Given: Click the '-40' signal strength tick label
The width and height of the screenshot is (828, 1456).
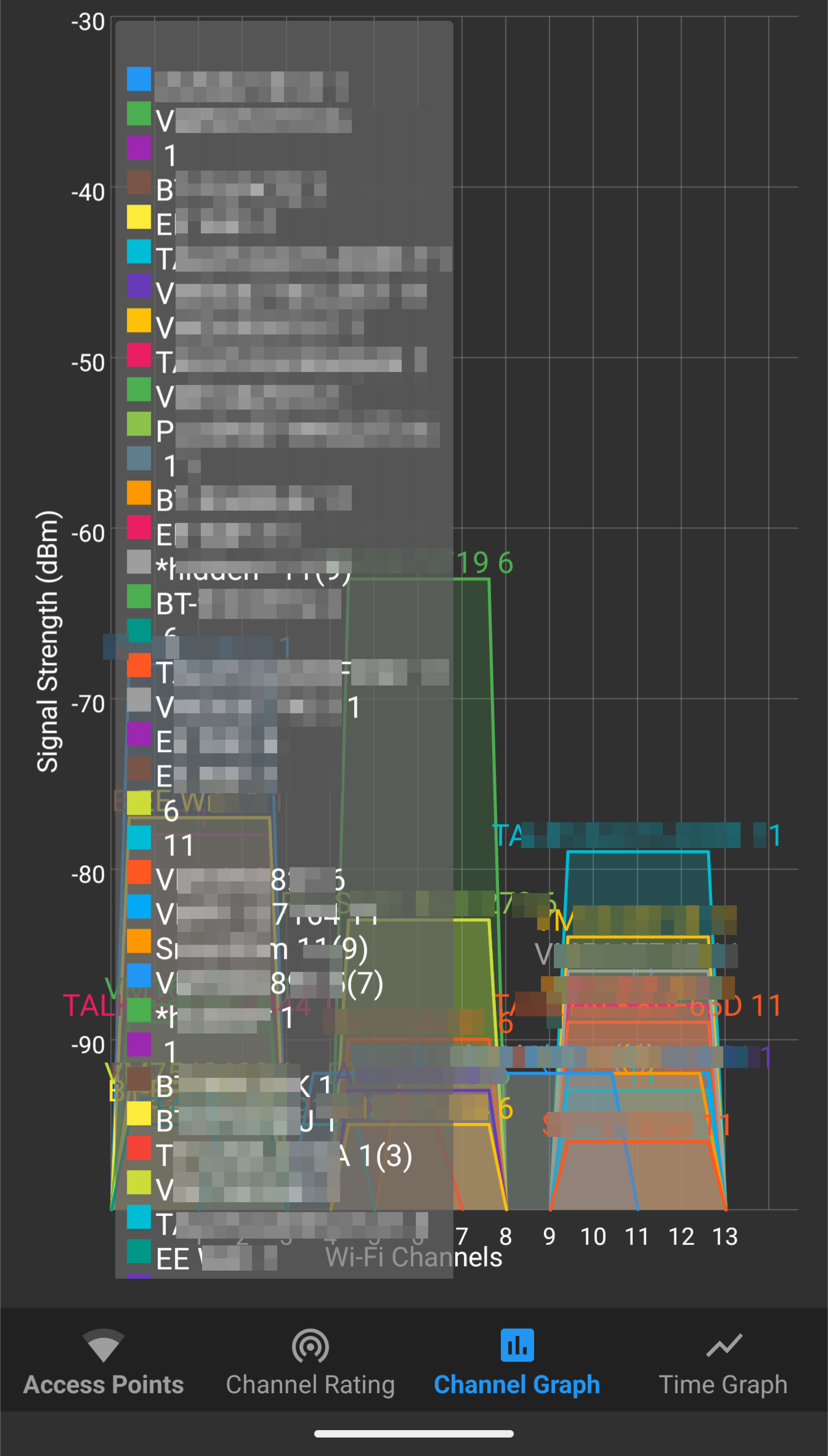Looking at the screenshot, I should click(88, 193).
